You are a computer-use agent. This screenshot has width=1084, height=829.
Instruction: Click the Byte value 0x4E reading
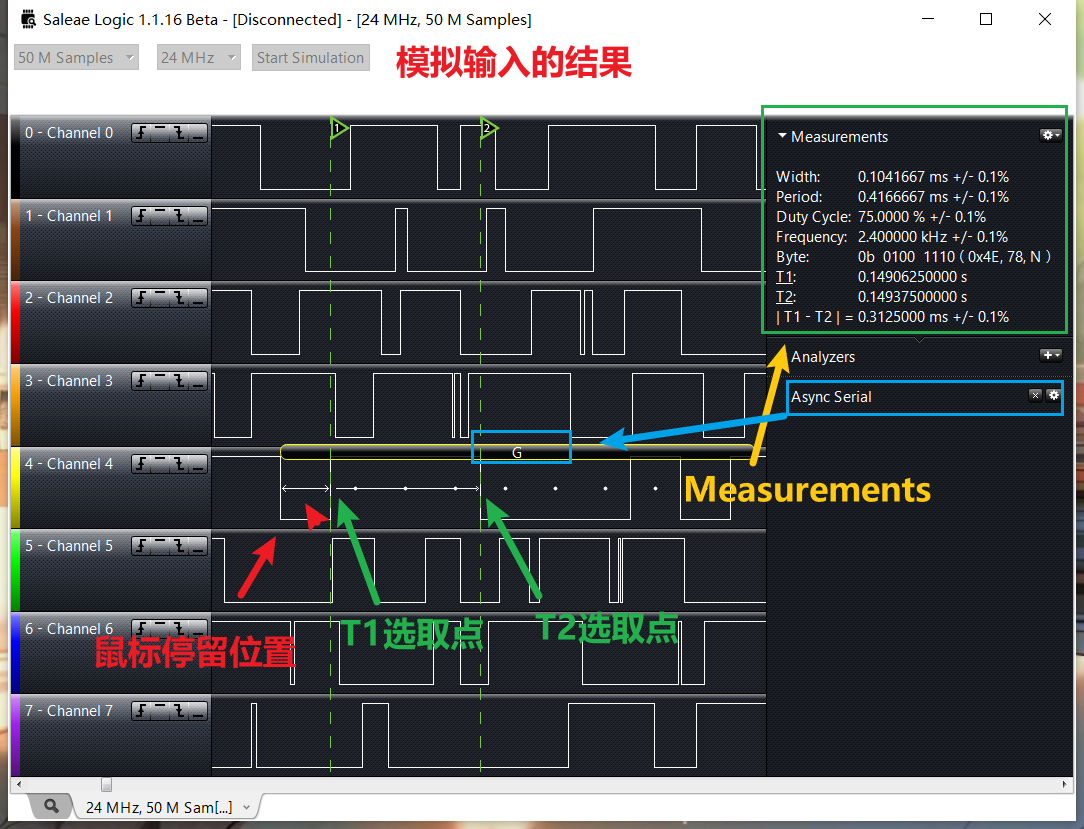[x=954, y=257]
